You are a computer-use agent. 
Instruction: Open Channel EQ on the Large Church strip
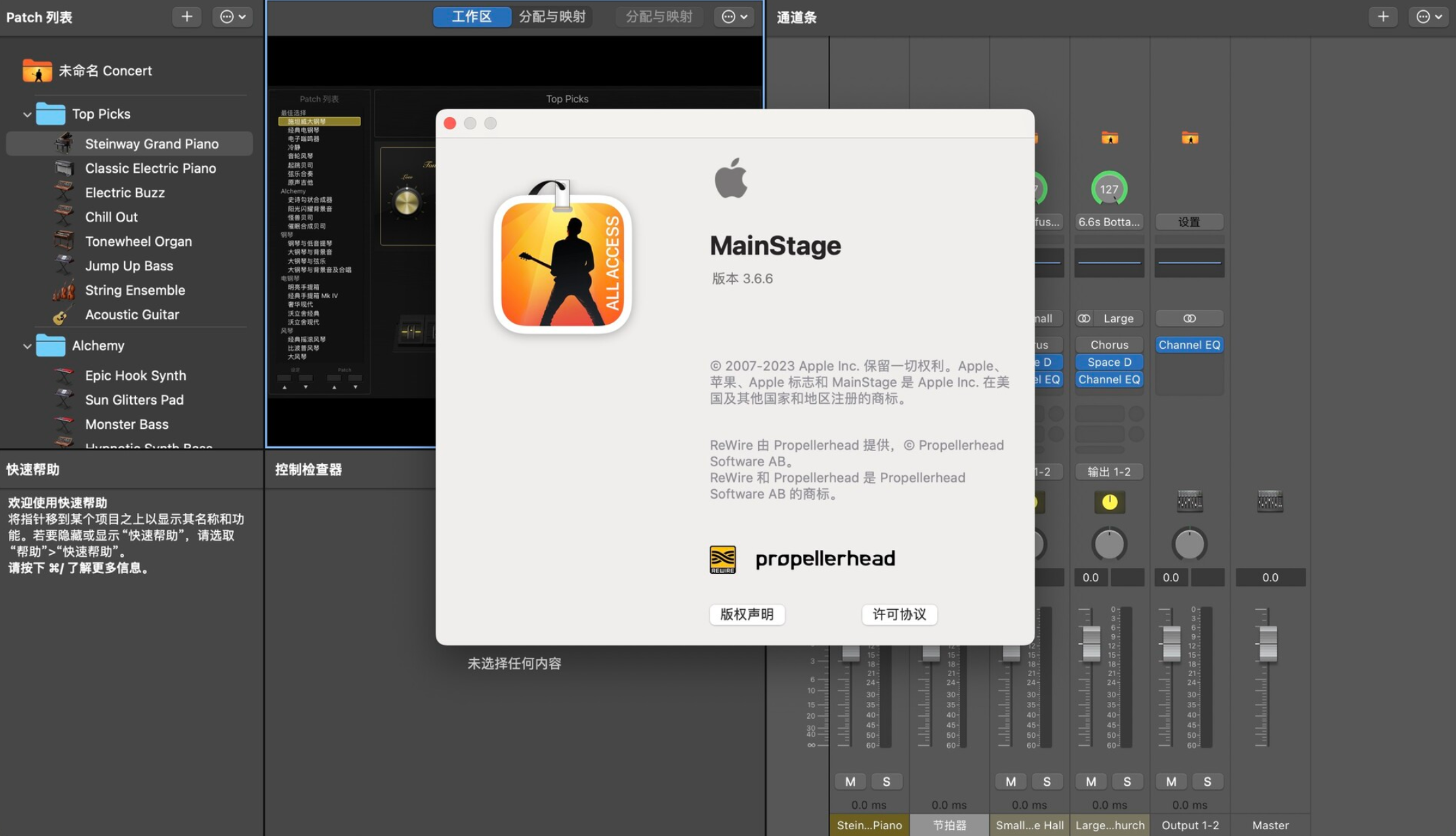(1109, 379)
